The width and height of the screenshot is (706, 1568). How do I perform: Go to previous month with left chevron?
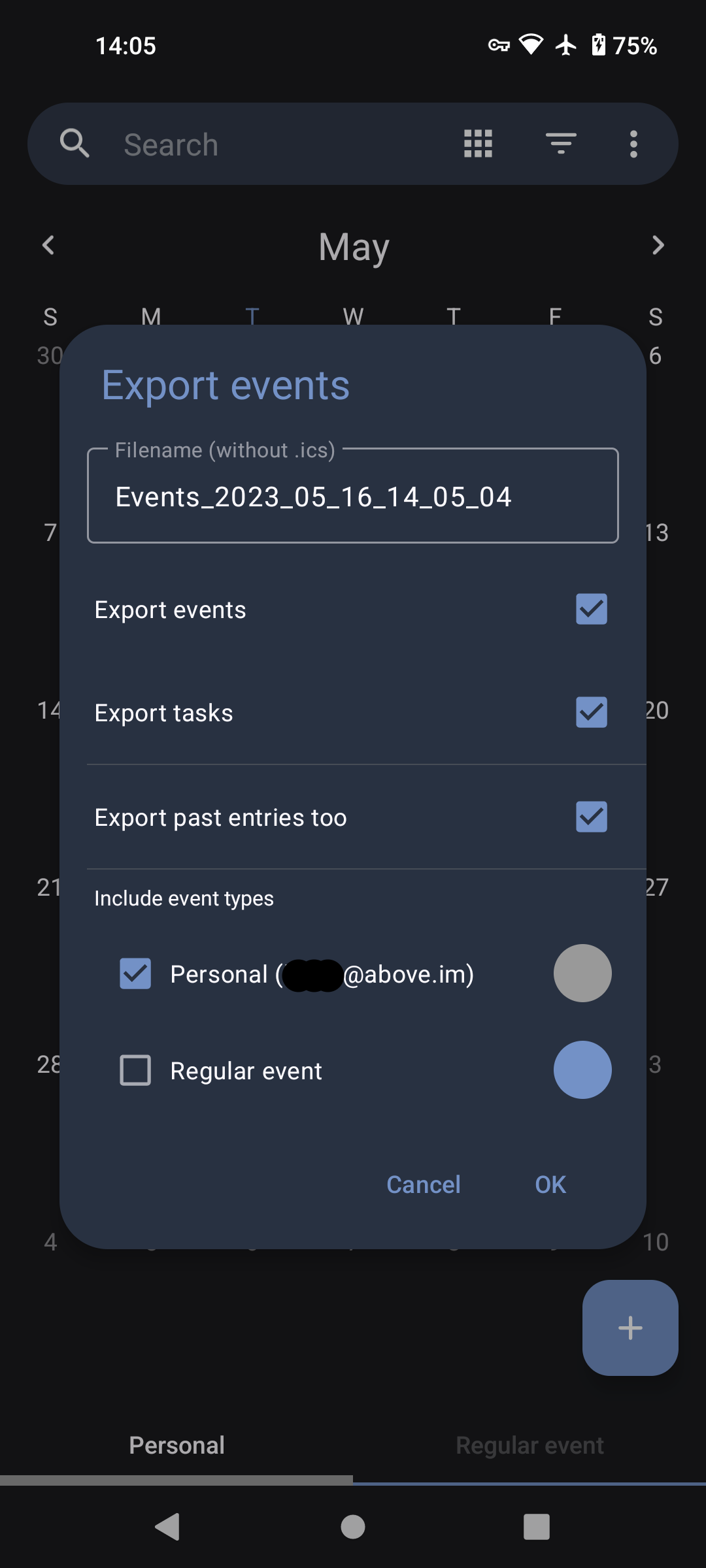[x=48, y=246]
